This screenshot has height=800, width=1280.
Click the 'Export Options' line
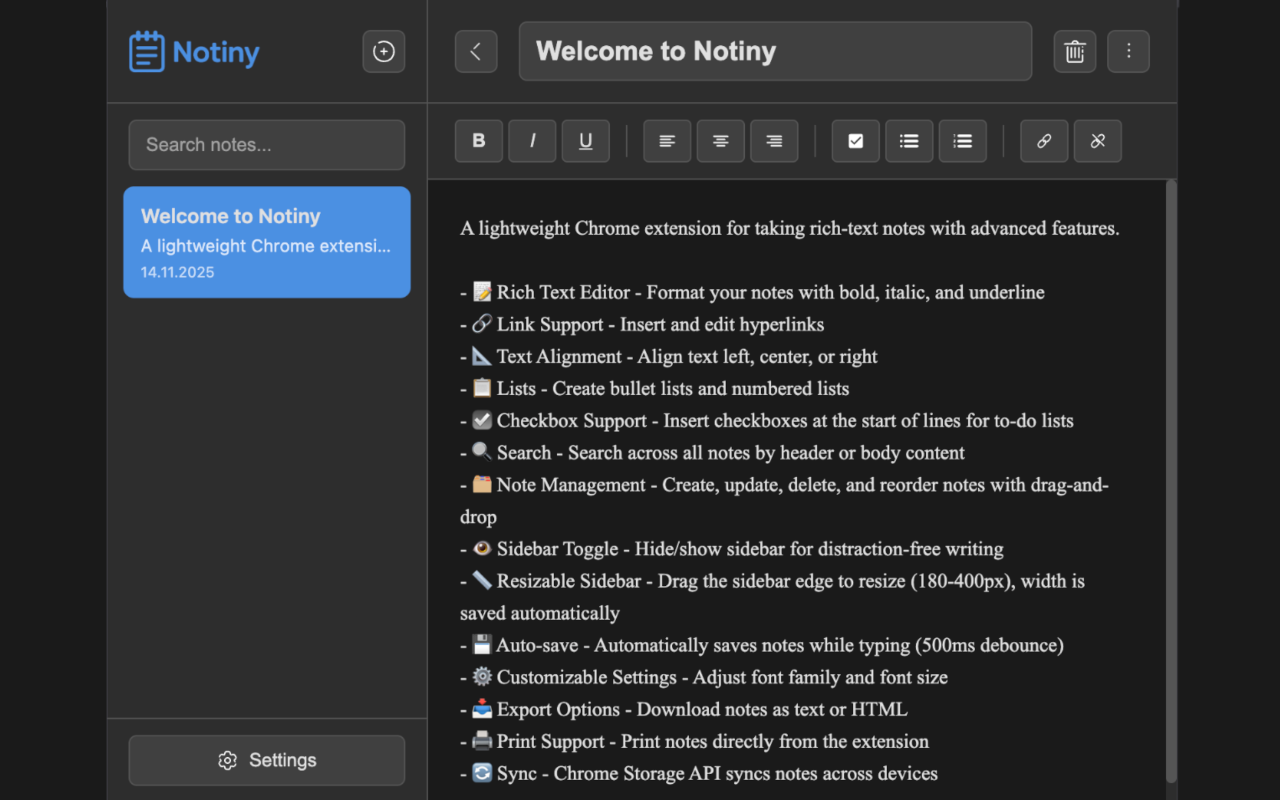684,708
